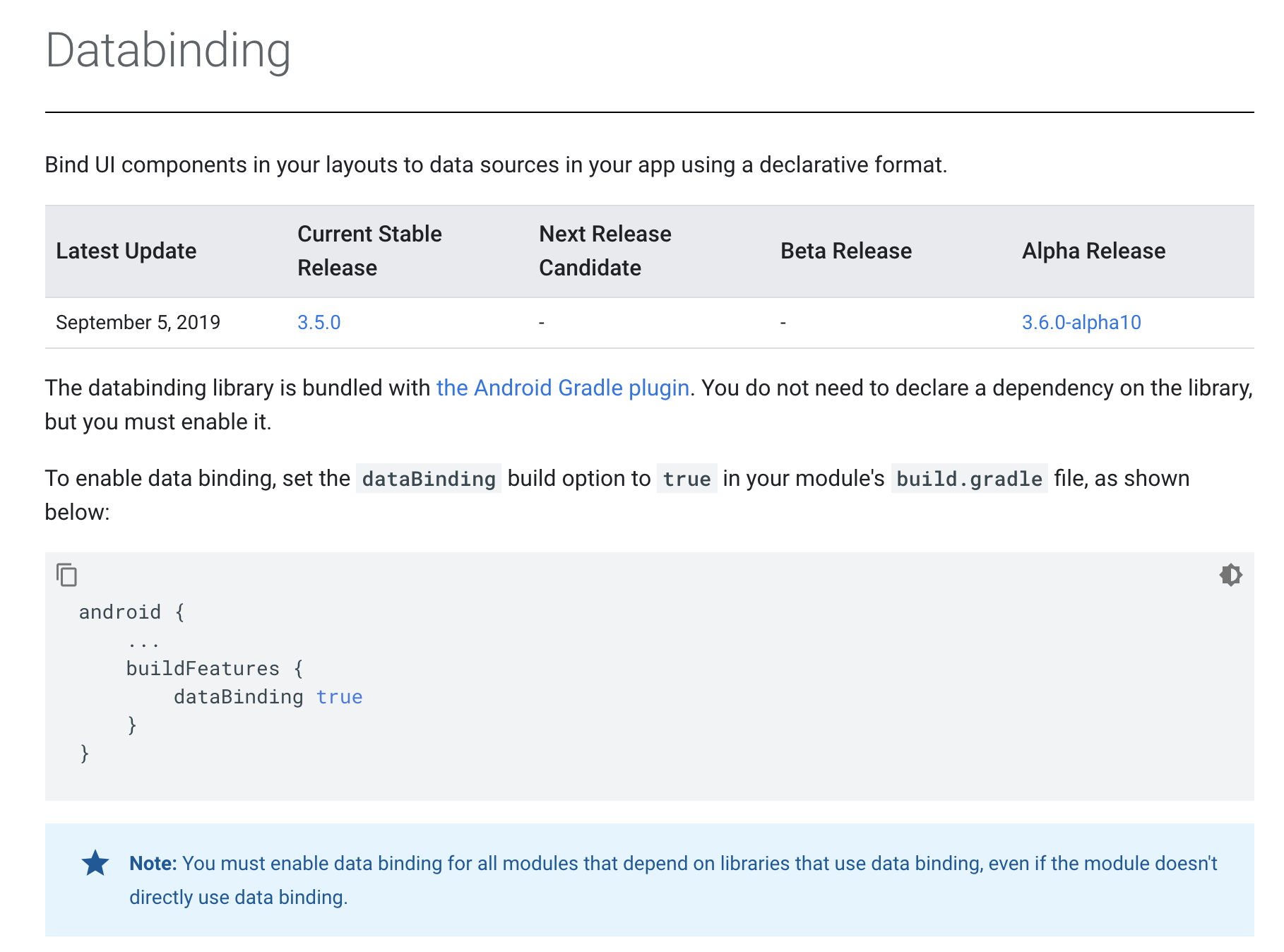This screenshot has height=952, width=1284.
Task: Click the blue true keyword in code block
Action: click(x=339, y=697)
